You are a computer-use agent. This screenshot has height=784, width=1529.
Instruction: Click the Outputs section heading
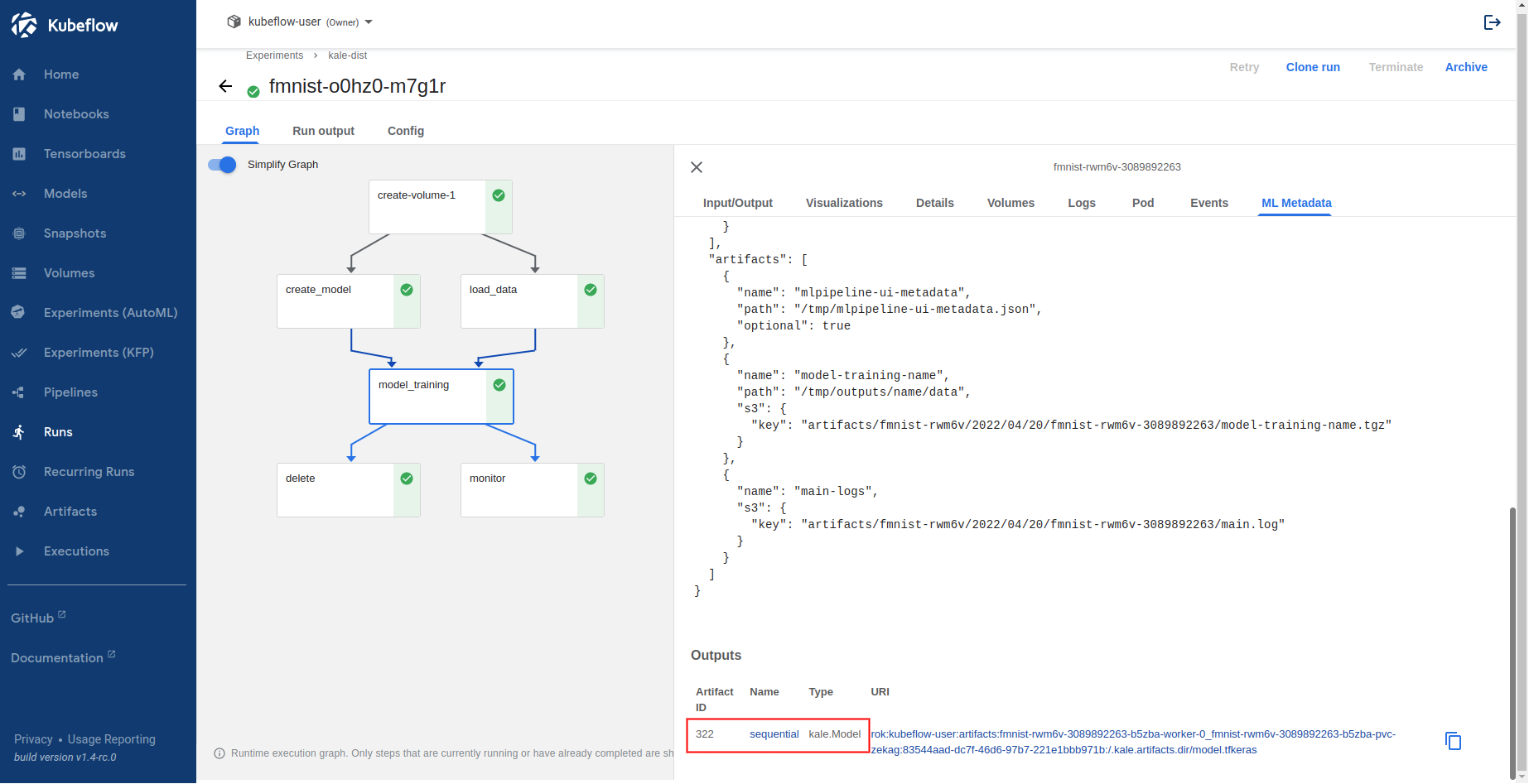(x=716, y=656)
